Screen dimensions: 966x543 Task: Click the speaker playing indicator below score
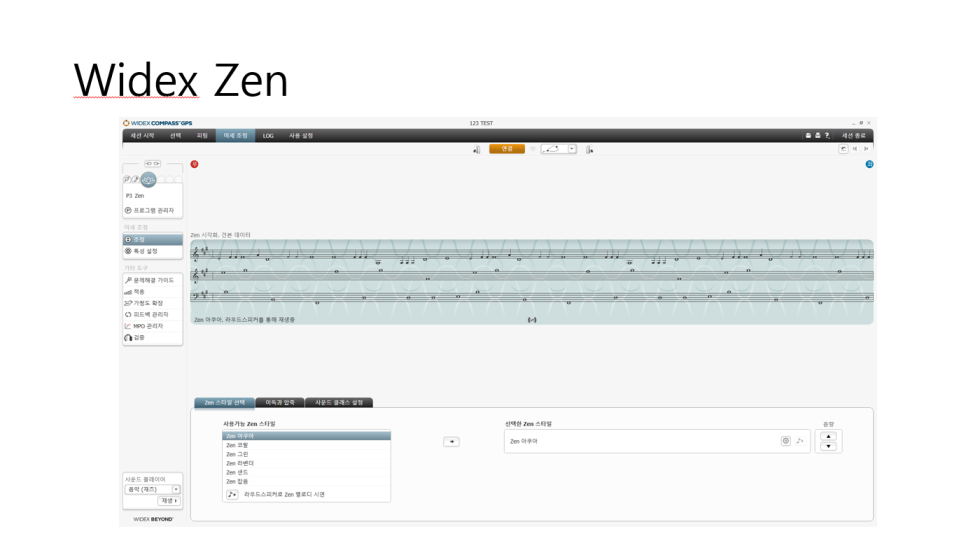(532, 320)
